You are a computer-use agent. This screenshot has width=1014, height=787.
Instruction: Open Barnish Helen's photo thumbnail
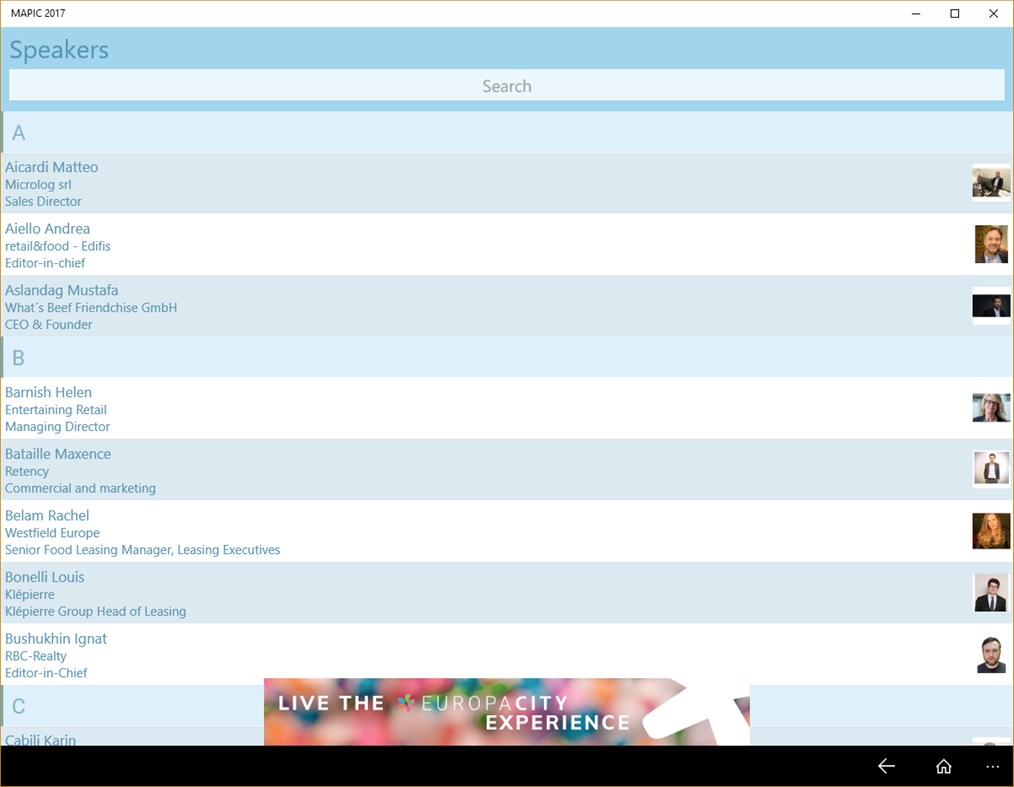(x=991, y=408)
